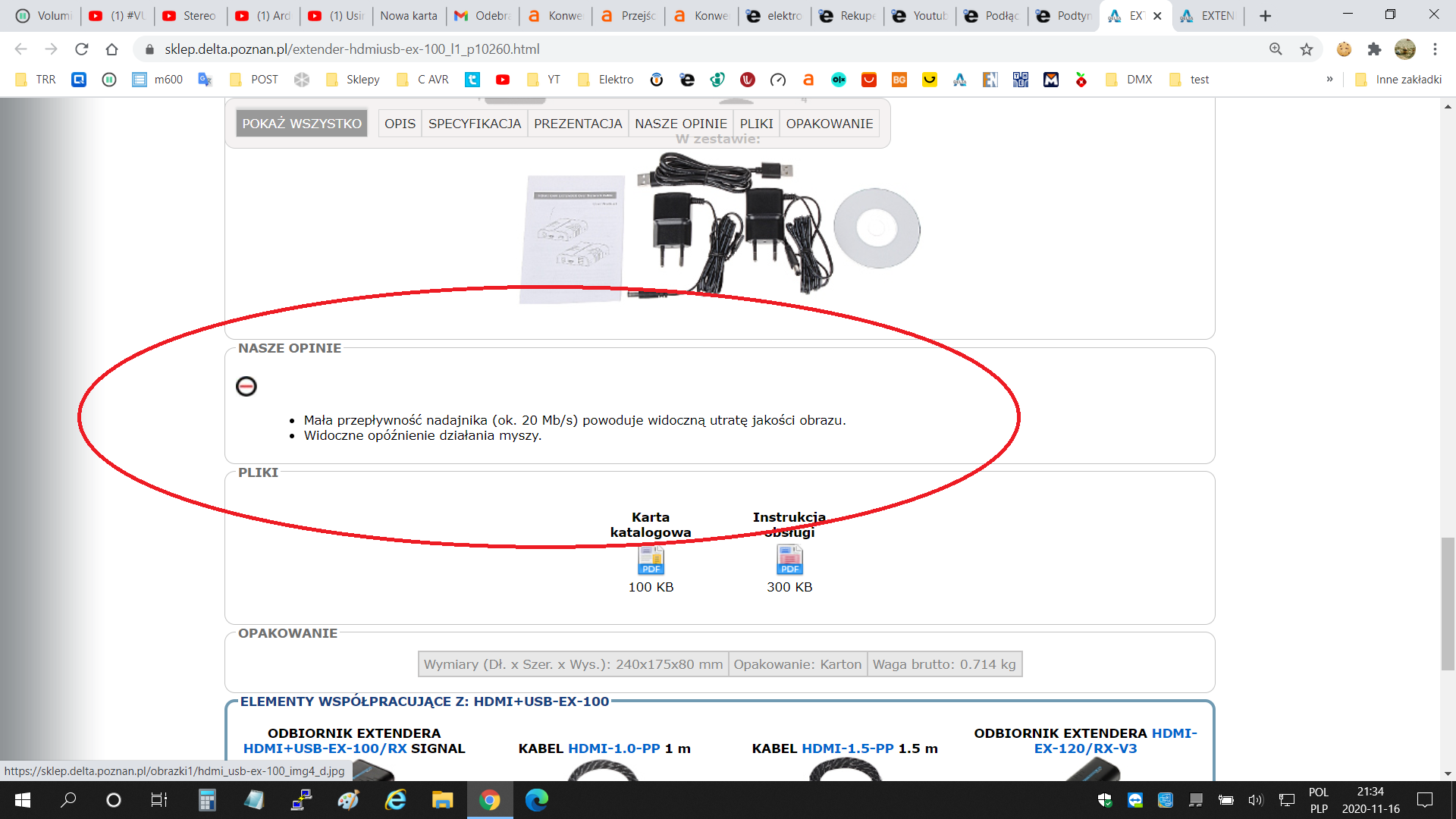
Task: Open the HDMI+USB-EX-100/RX product link
Action: coord(325,748)
